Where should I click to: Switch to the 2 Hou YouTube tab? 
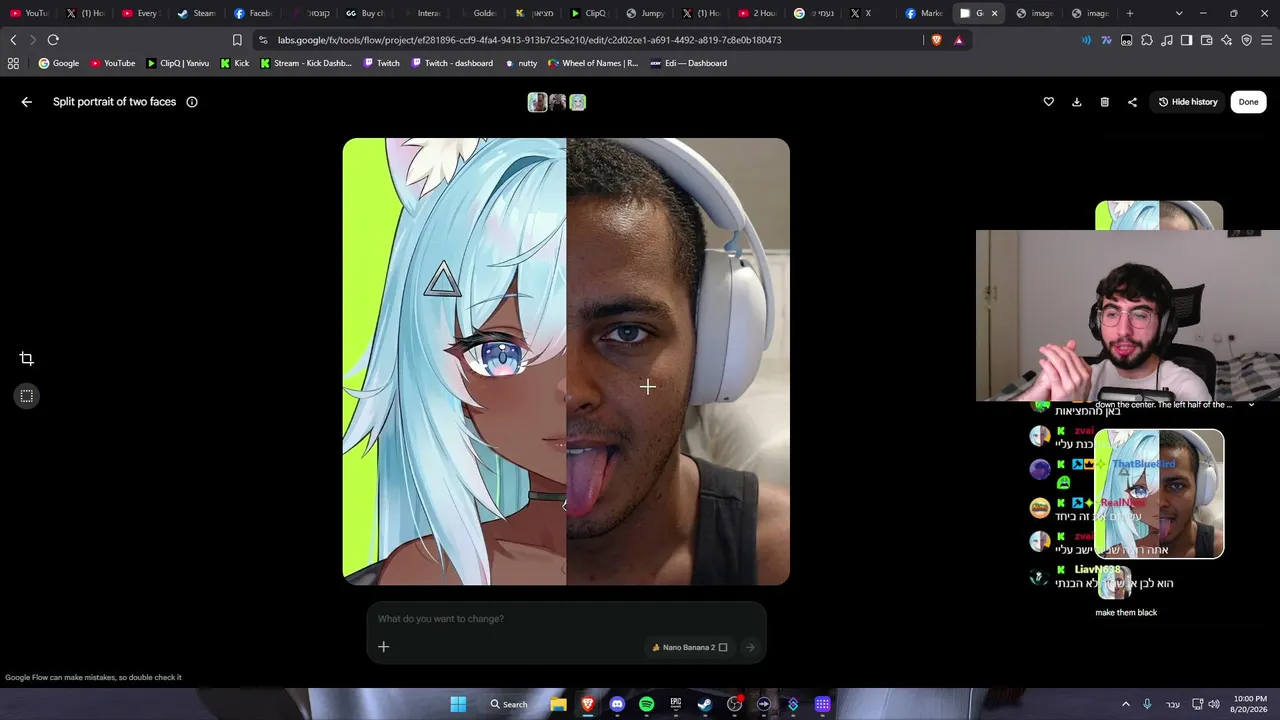tap(756, 14)
